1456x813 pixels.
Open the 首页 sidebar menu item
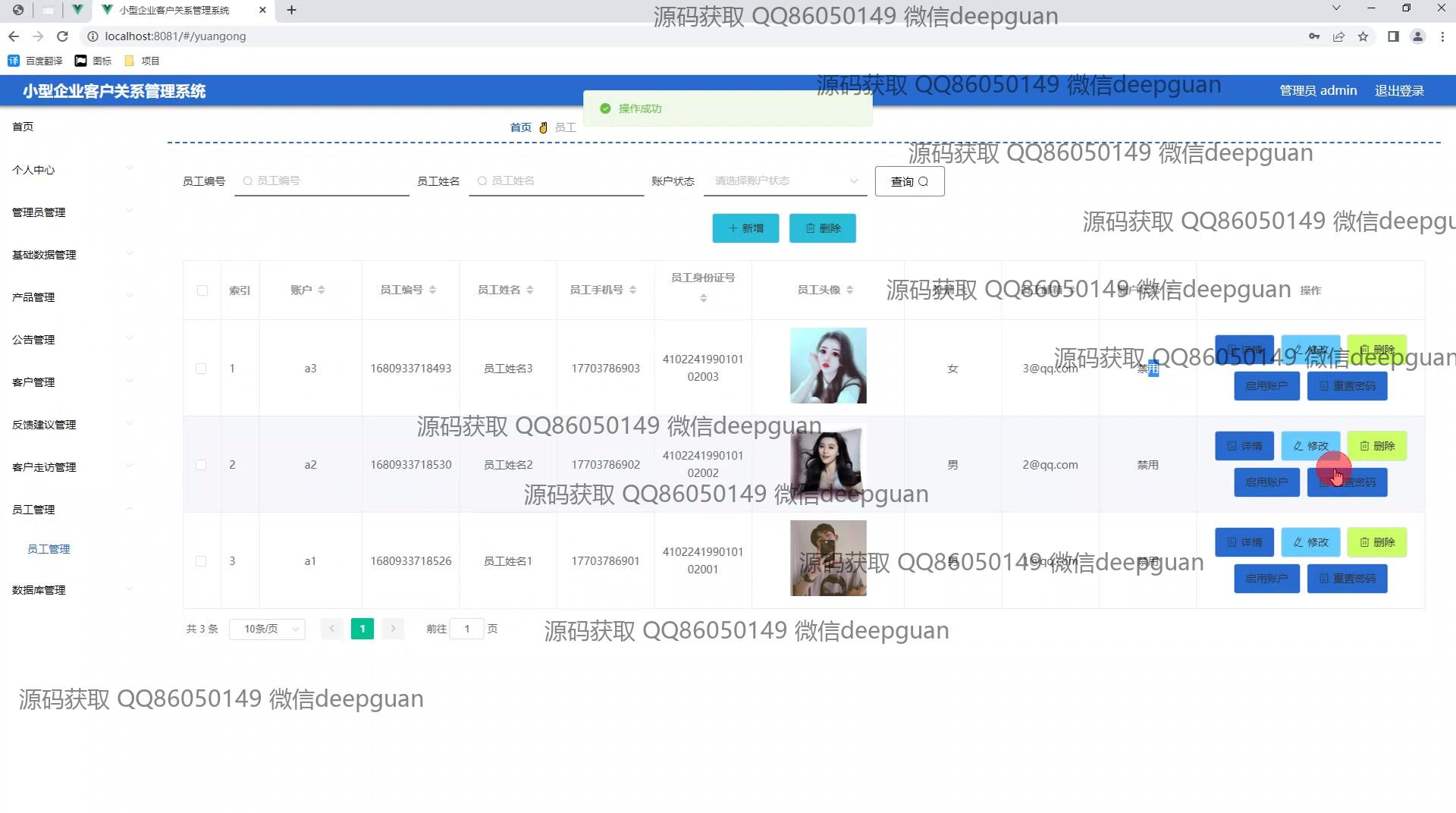[23, 127]
